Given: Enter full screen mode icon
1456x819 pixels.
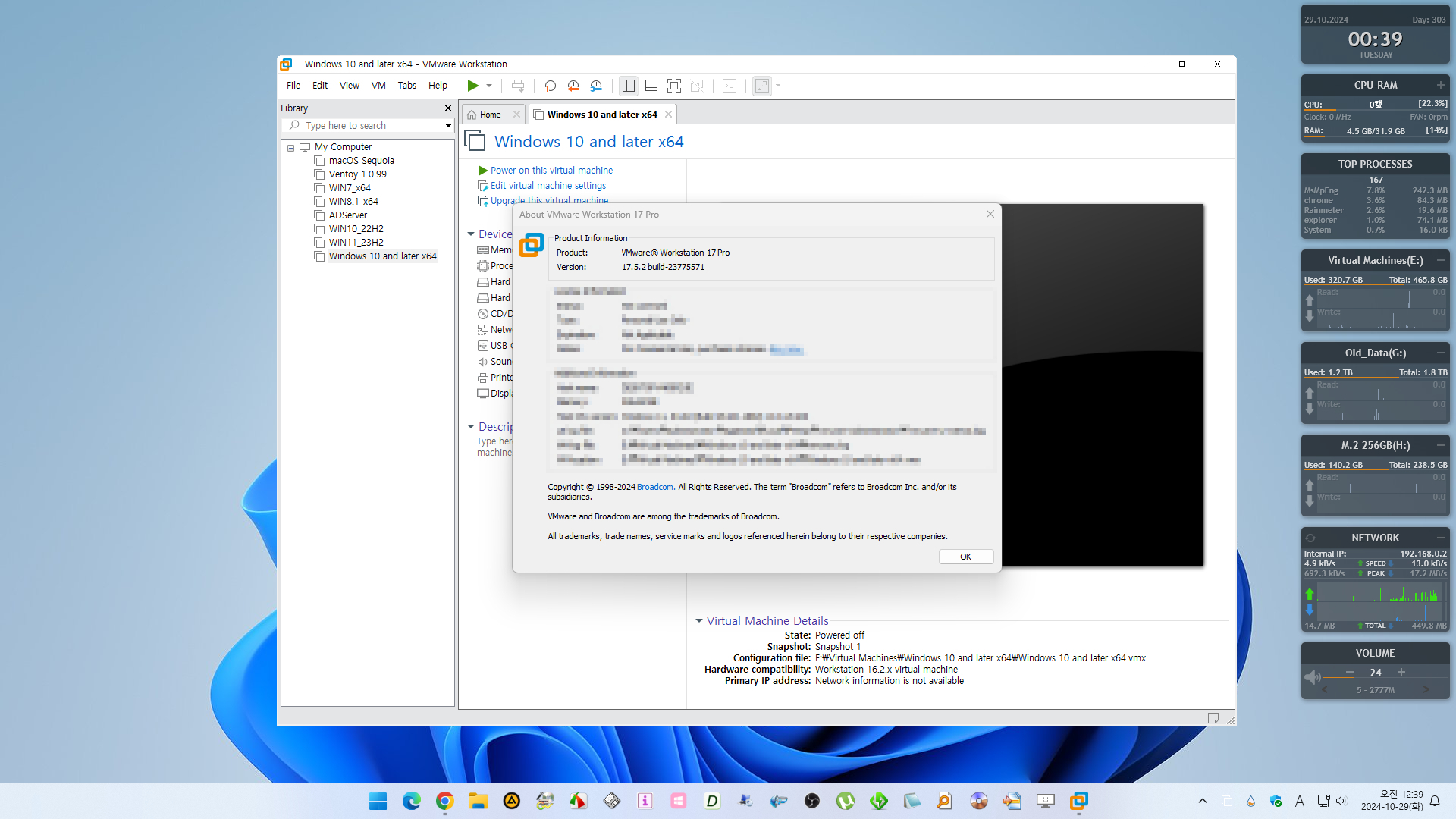Looking at the screenshot, I should (x=674, y=86).
